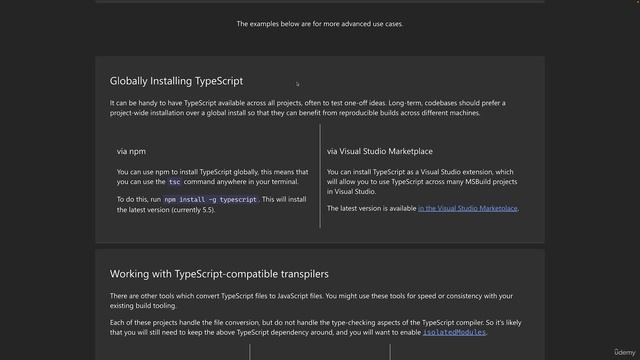Click the 'via Visual Studio Marketplace' subheading
The width and height of the screenshot is (640, 360).
click(380, 151)
